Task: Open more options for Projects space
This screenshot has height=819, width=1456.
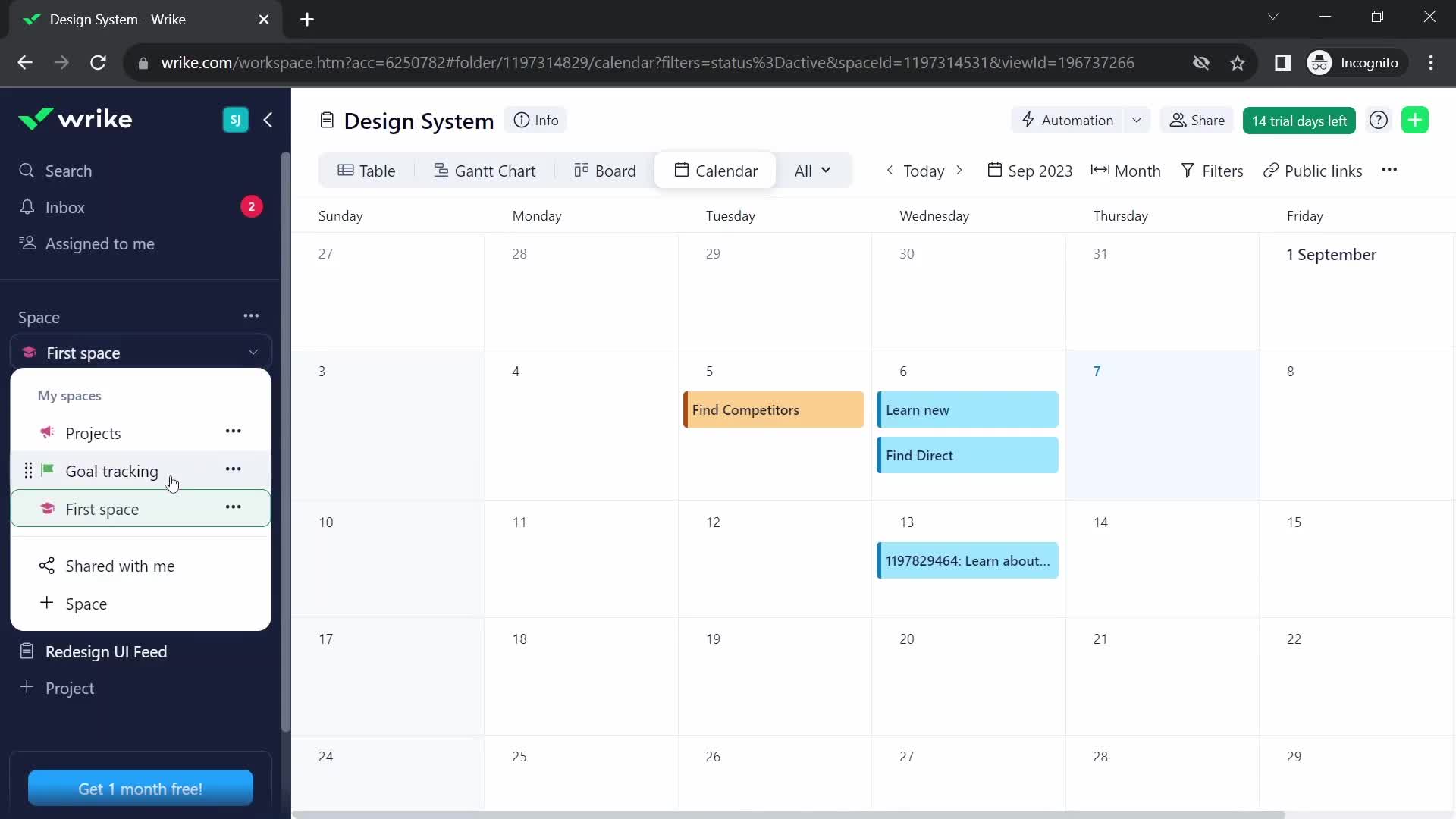Action: coord(234,431)
